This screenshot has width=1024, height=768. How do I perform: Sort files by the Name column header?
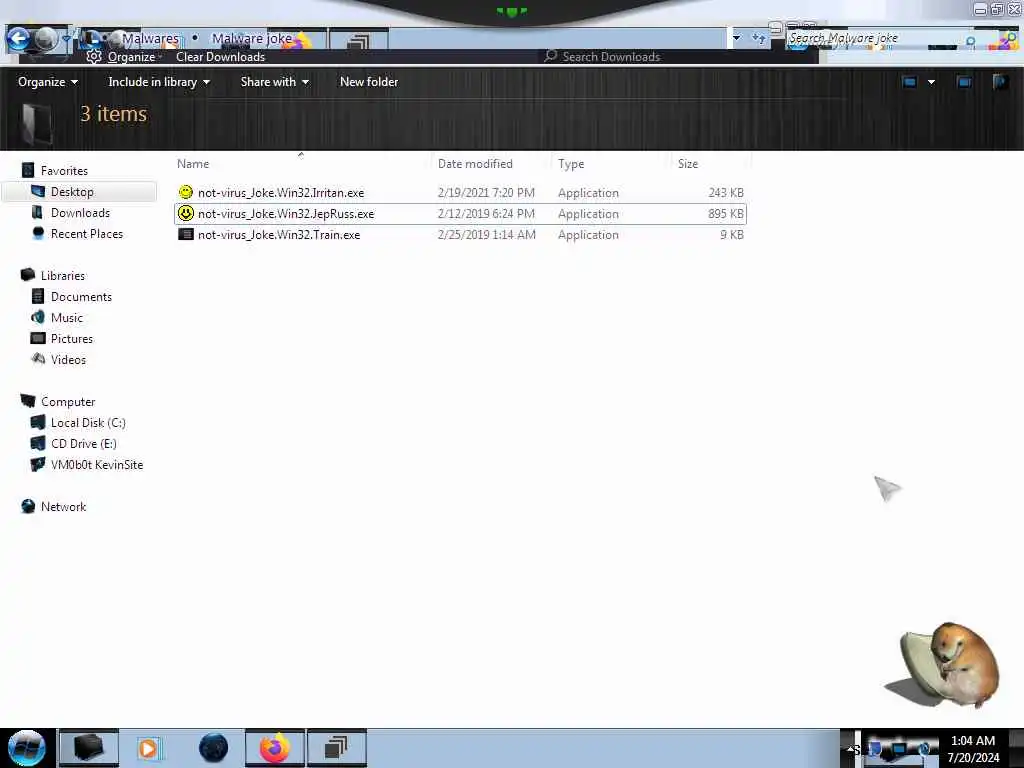(193, 164)
